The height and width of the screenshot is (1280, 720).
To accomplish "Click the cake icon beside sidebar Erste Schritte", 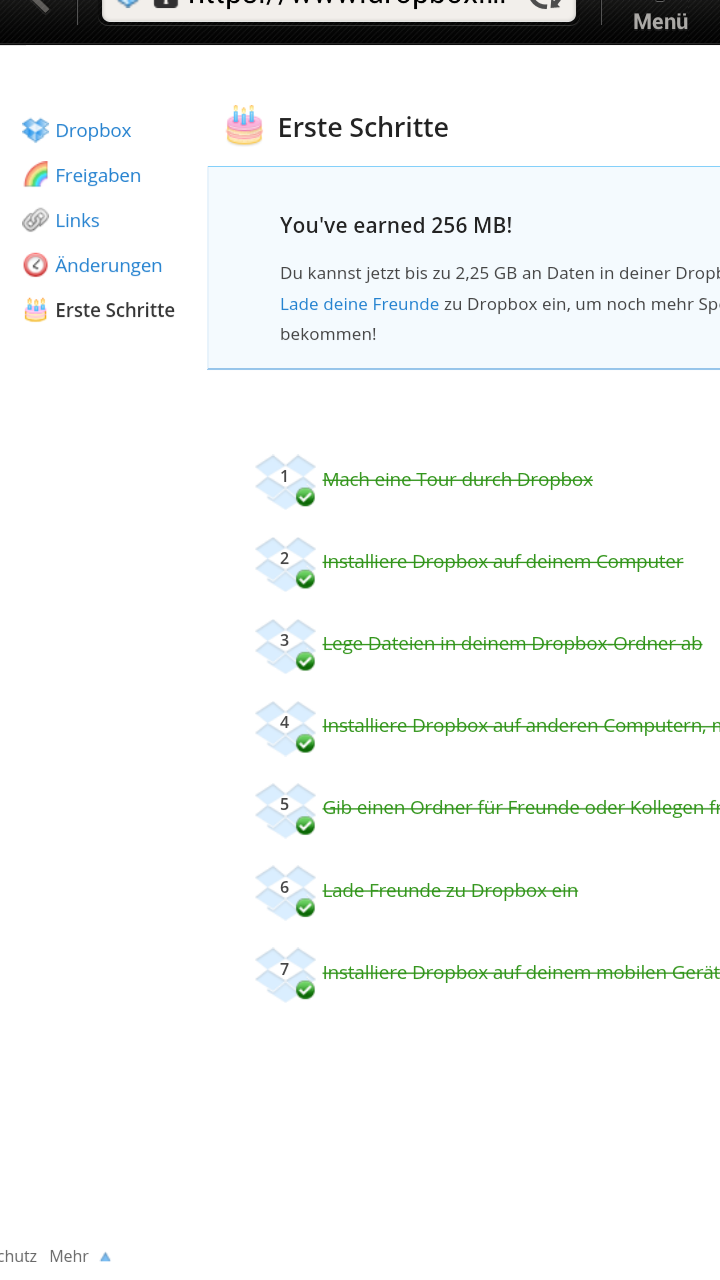I will (x=35, y=310).
